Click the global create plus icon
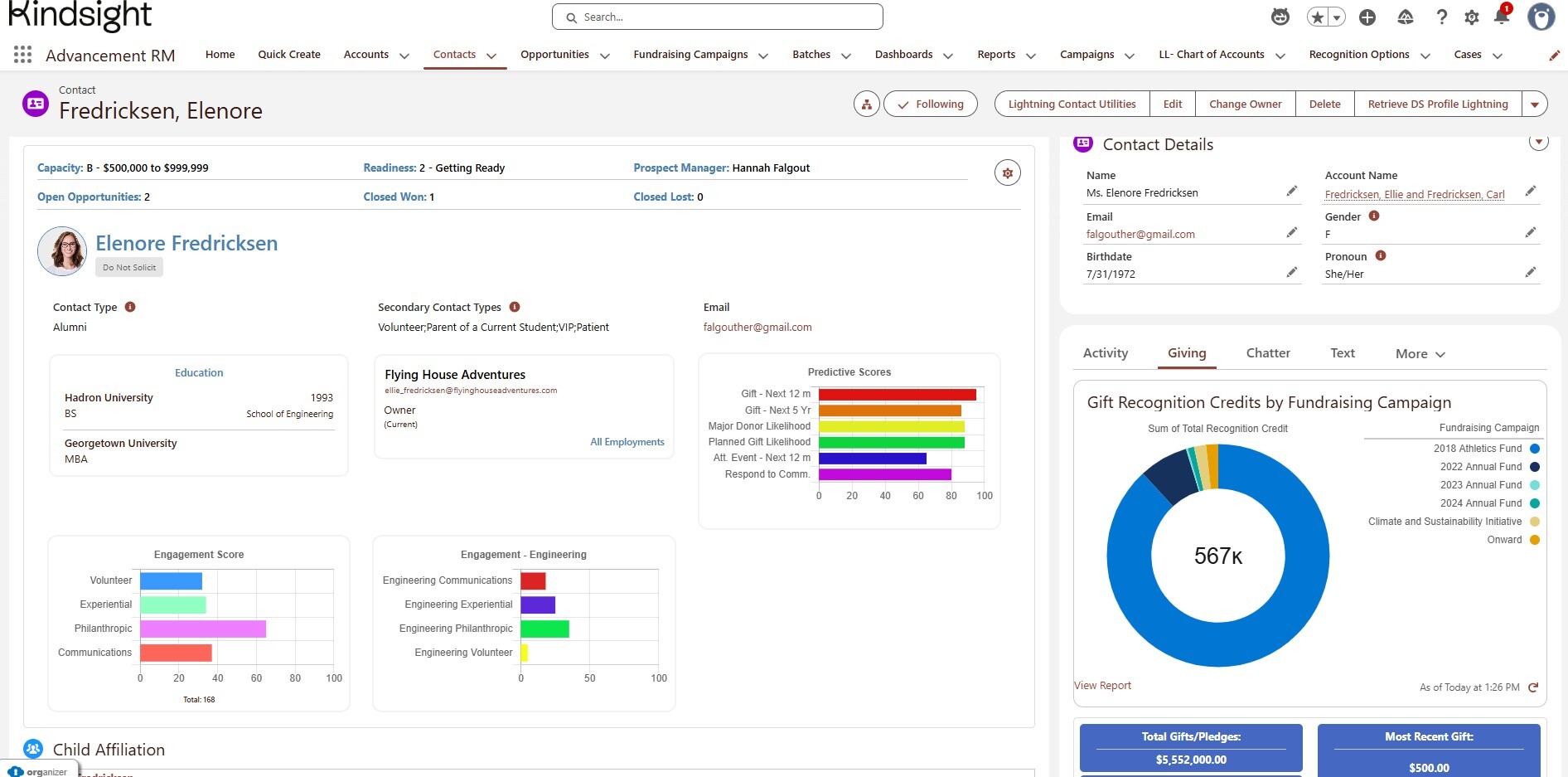The height and width of the screenshot is (777, 1568). (1367, 17)
